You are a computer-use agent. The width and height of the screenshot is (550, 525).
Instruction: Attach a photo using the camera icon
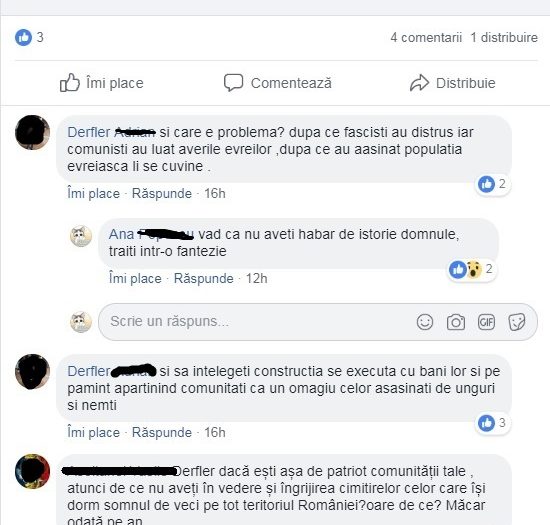pyautogui.click(x=456, y=322)
